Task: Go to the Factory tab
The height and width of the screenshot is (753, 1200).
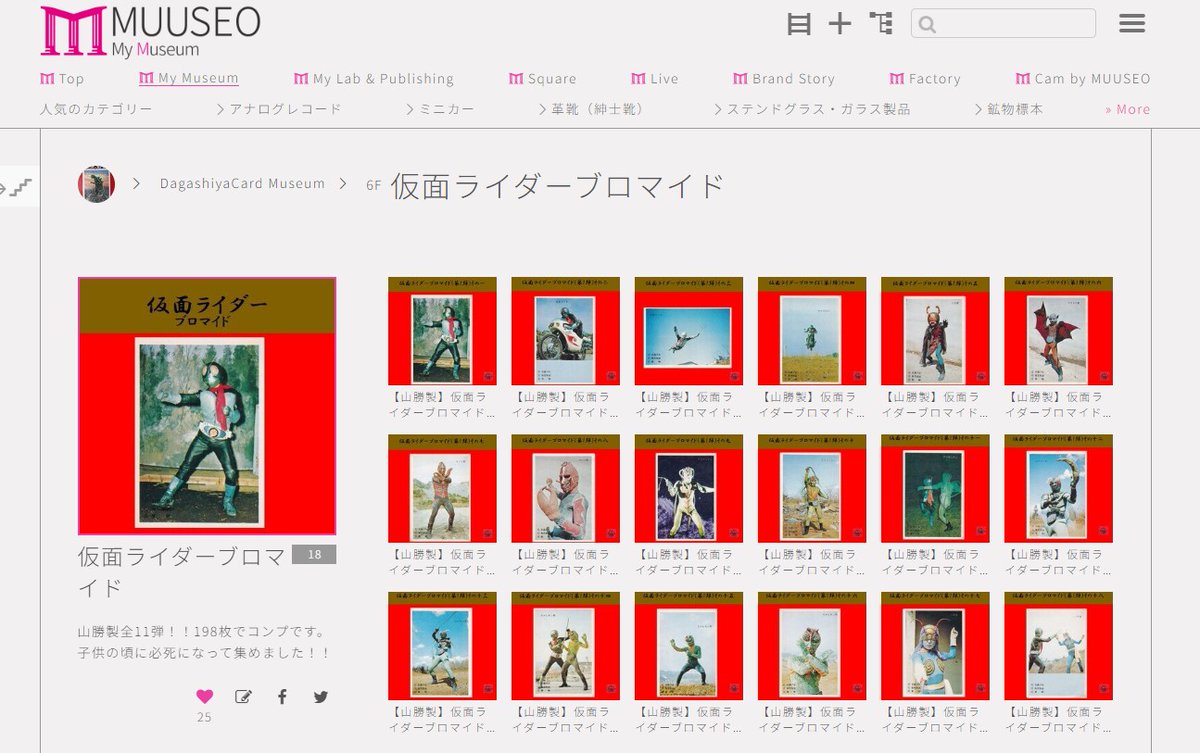Action: (x=925, y=79)
